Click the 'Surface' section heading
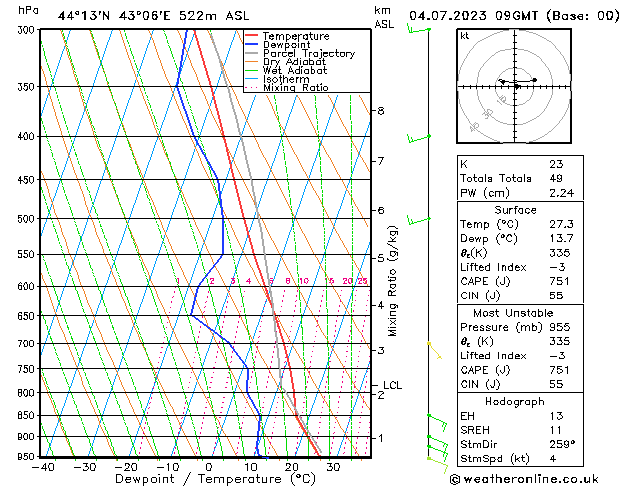This screenshot has width=629, height=486. pyautogui.click(x=515, y=210)
